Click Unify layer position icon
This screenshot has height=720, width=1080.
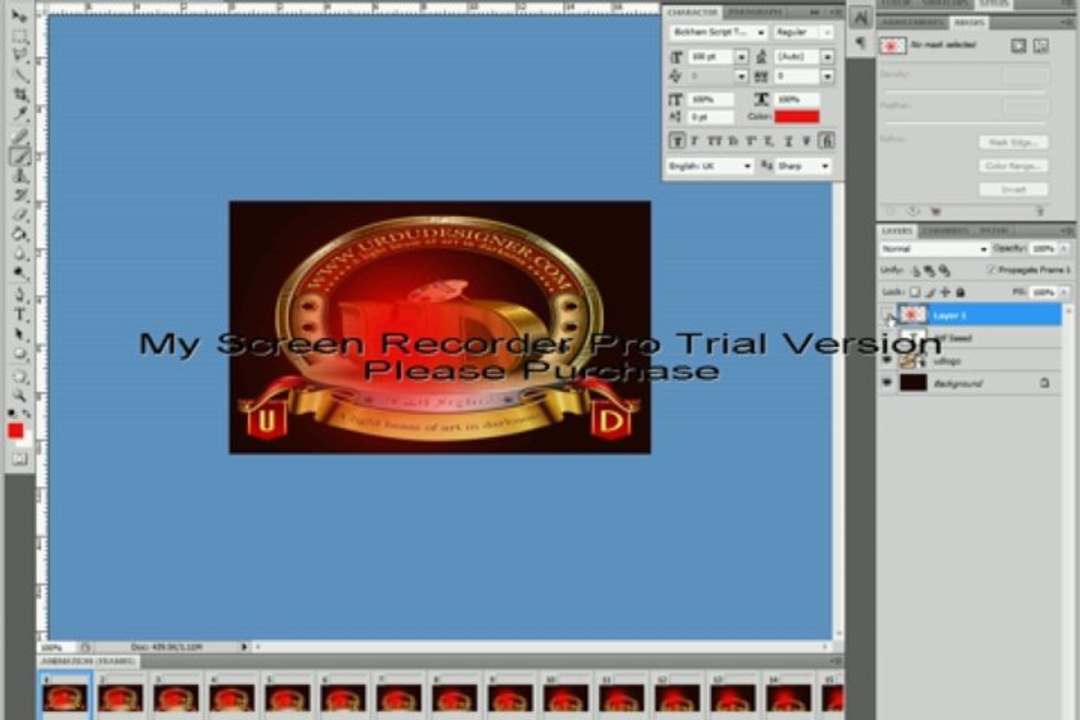click(916, 270)
